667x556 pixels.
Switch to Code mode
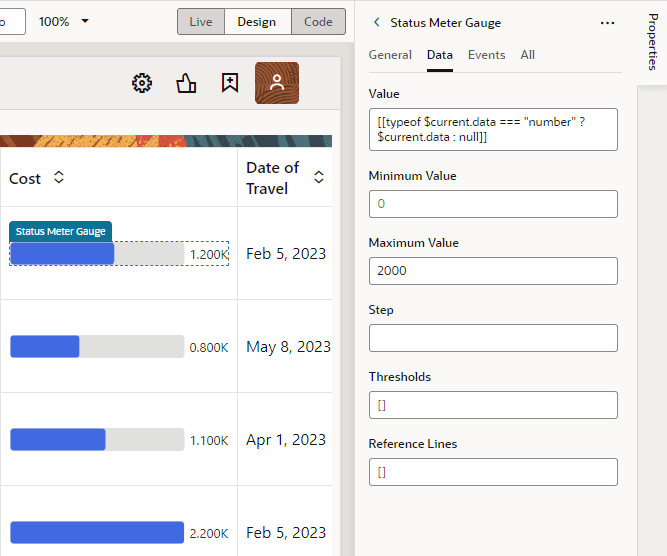[x=318, y=22]
